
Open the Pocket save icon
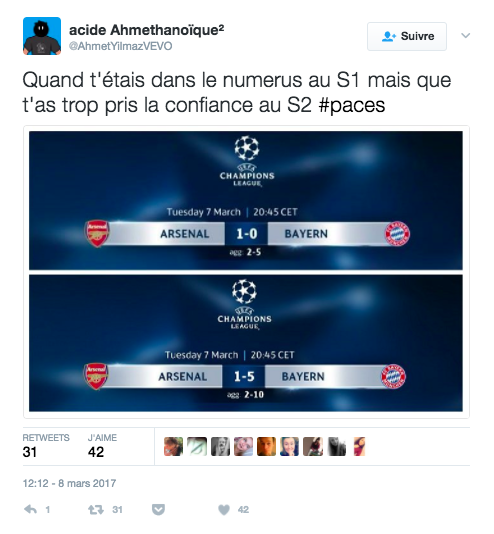(158, 510)
